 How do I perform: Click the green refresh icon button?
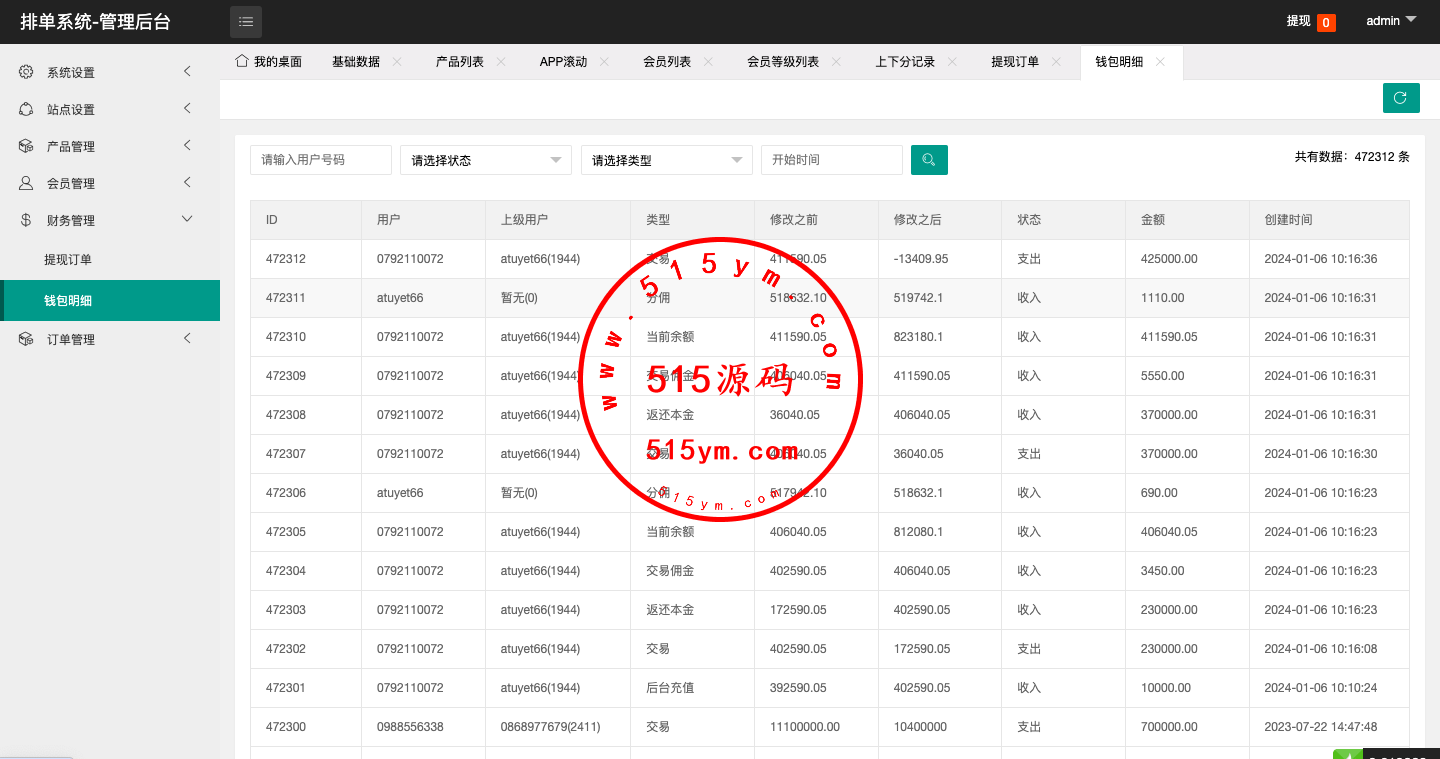pos(1401,98)
